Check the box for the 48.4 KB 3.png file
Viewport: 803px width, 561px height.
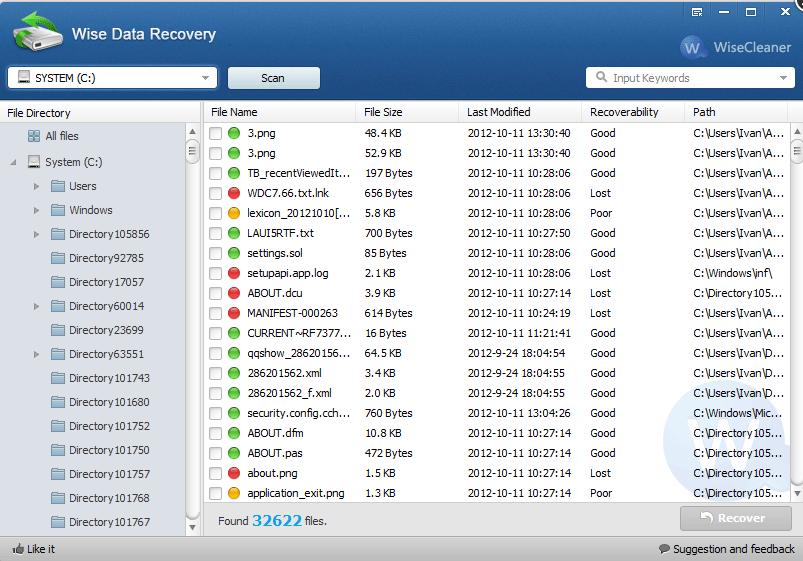click(x=215, y=133)
